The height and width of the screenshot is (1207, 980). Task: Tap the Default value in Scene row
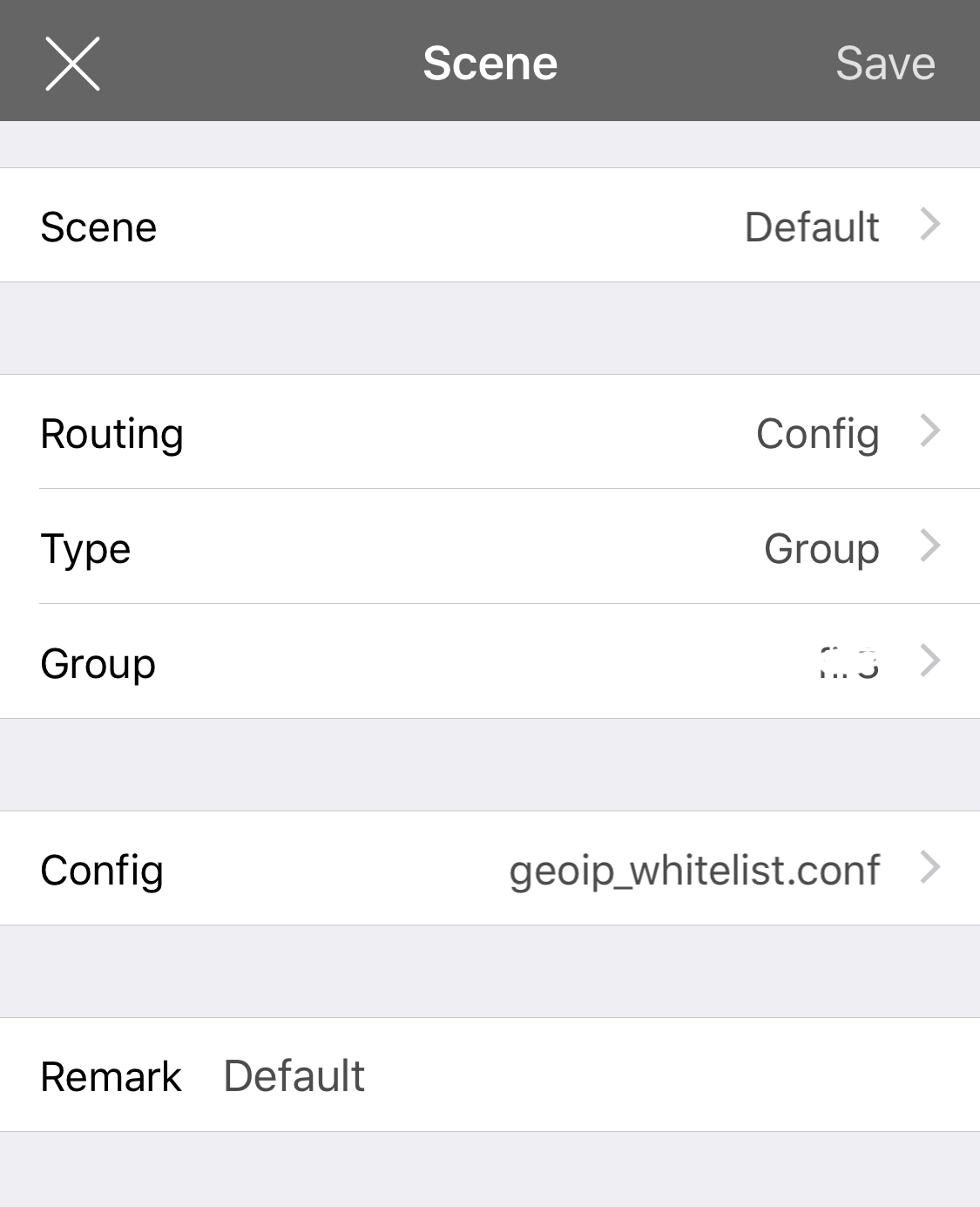point(811,227)
